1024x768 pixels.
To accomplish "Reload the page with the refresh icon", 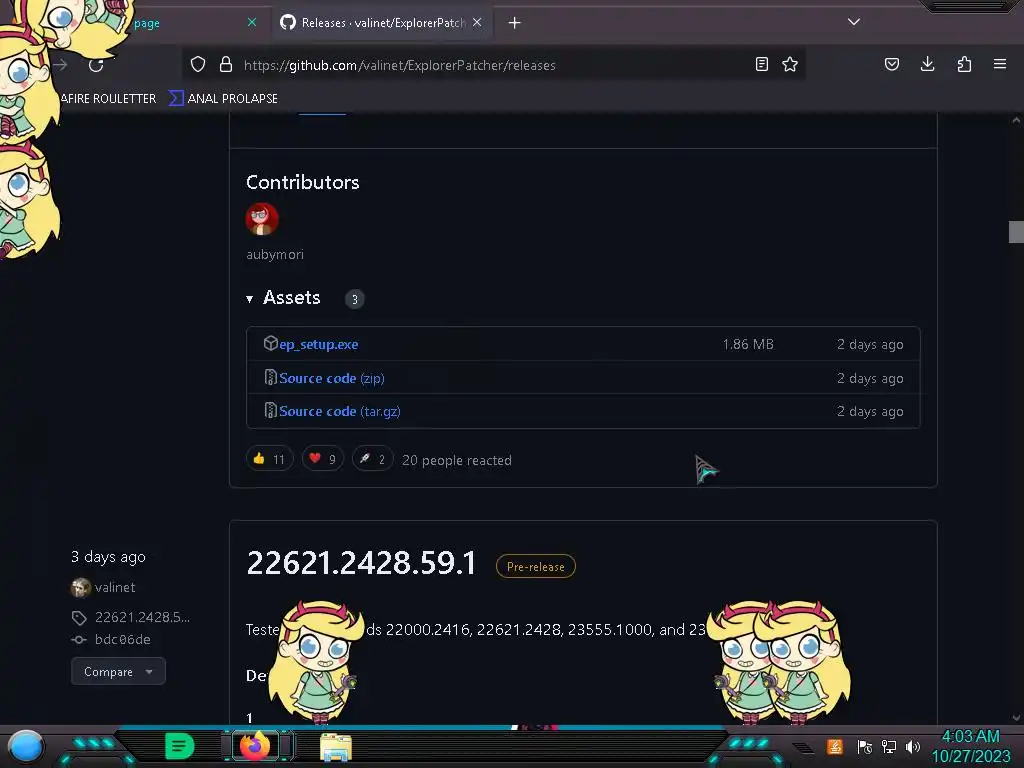I will coord(96,65).
